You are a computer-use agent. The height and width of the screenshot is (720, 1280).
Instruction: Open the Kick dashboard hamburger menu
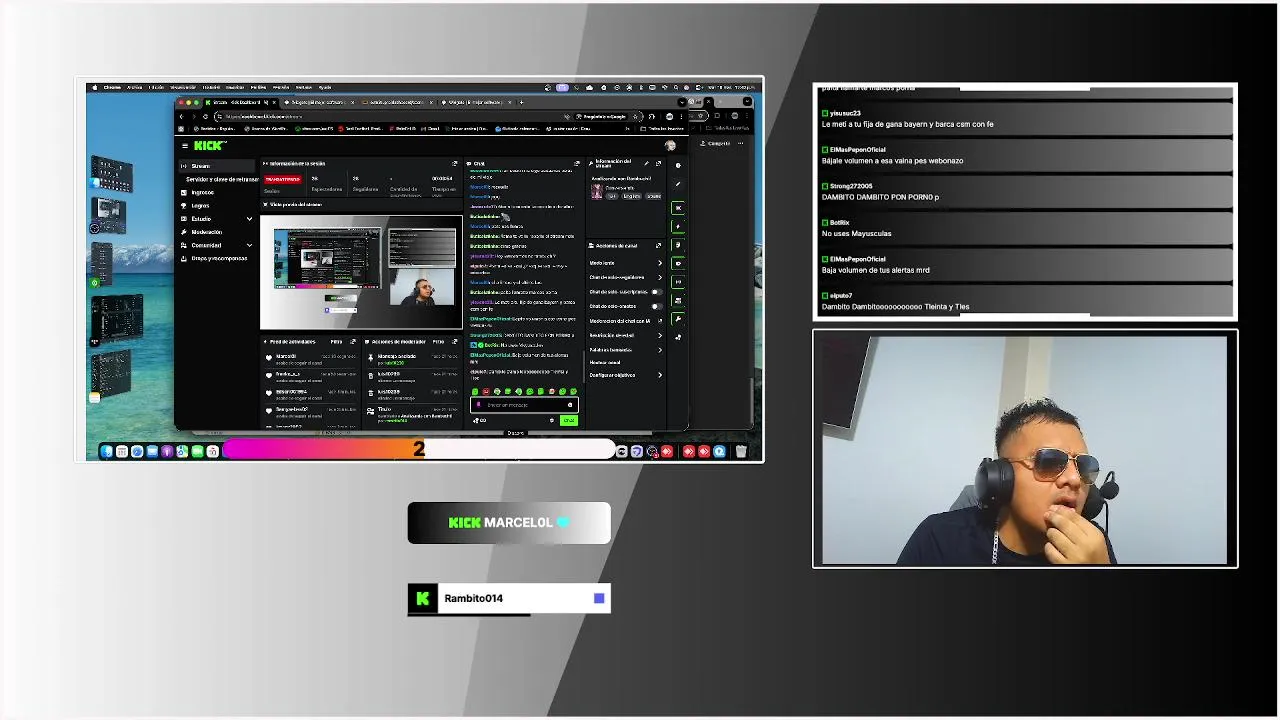click(184, 146)
